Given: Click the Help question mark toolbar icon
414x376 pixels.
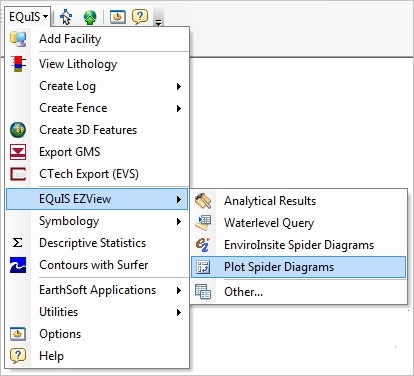Looking at the screenshot, I should (x=140, y=17).
